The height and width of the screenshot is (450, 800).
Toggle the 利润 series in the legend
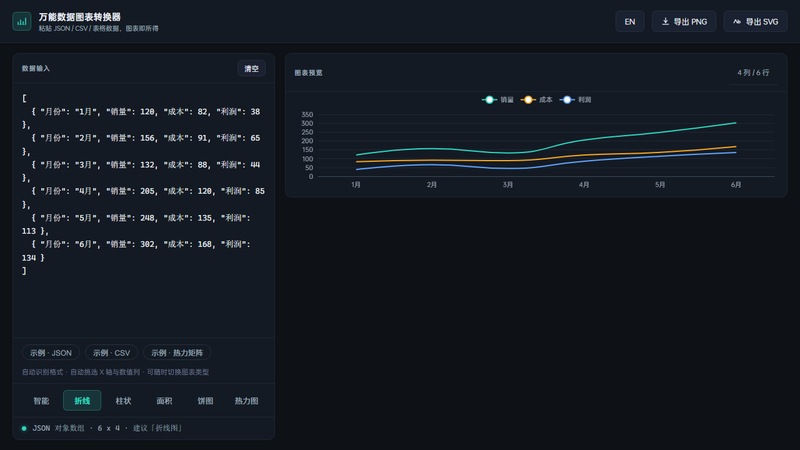pyautogui.click(x=575, y=99)
